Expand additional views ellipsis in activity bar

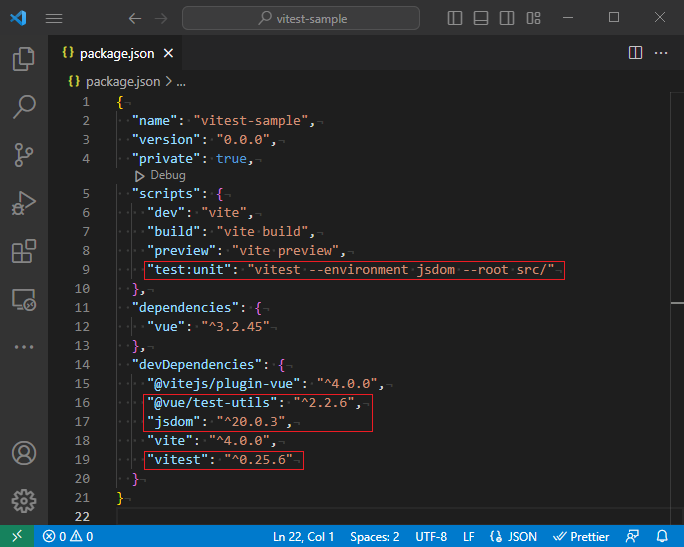[24, 347]
